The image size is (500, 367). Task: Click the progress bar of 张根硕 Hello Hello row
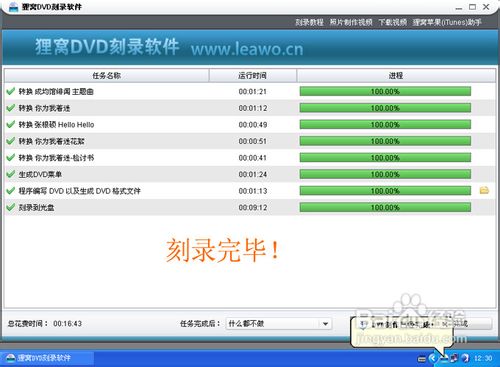pos(385,124)
